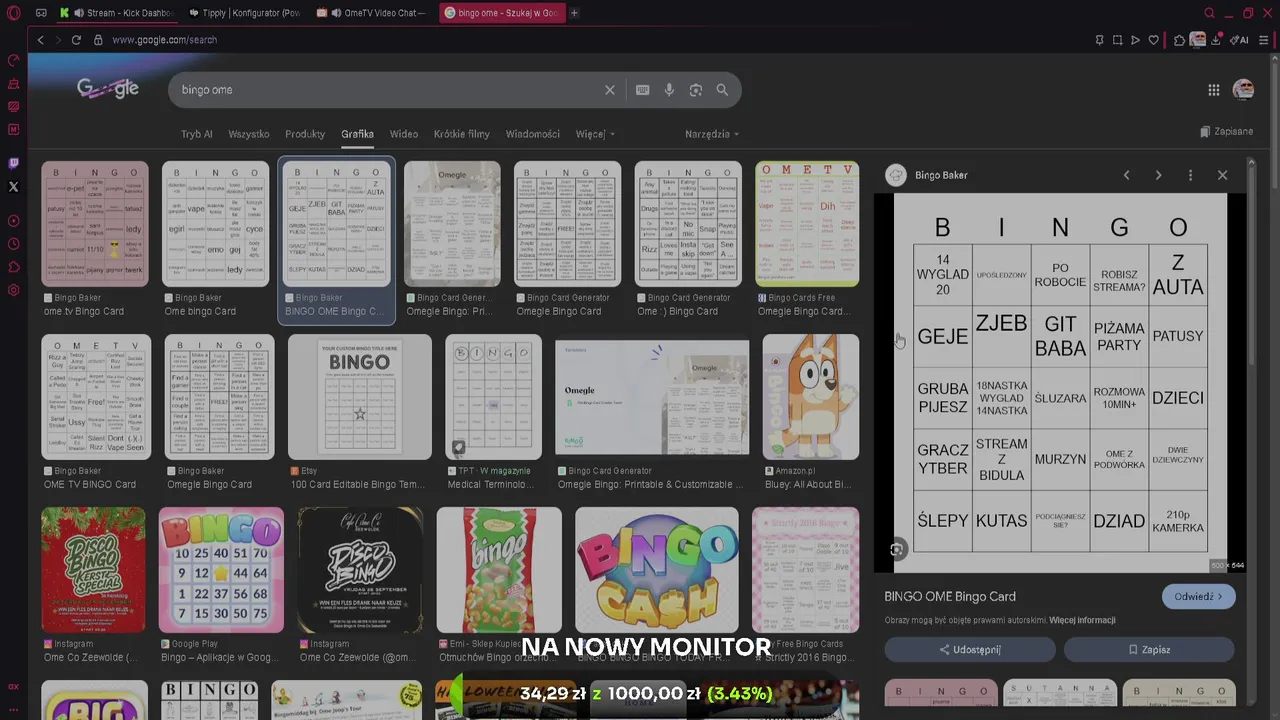Click the Odwiedź visit button
Screen dimensions: 1280x720
point(1199,597)
